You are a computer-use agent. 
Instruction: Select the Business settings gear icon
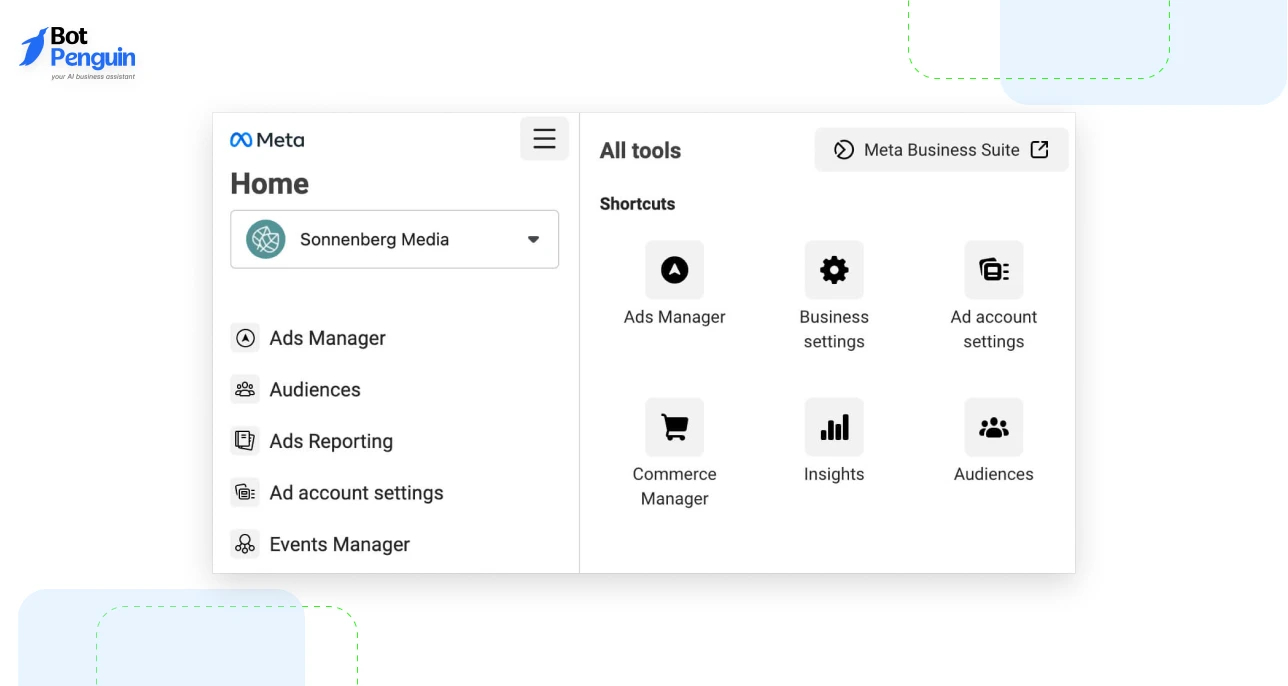coord(834,269)
